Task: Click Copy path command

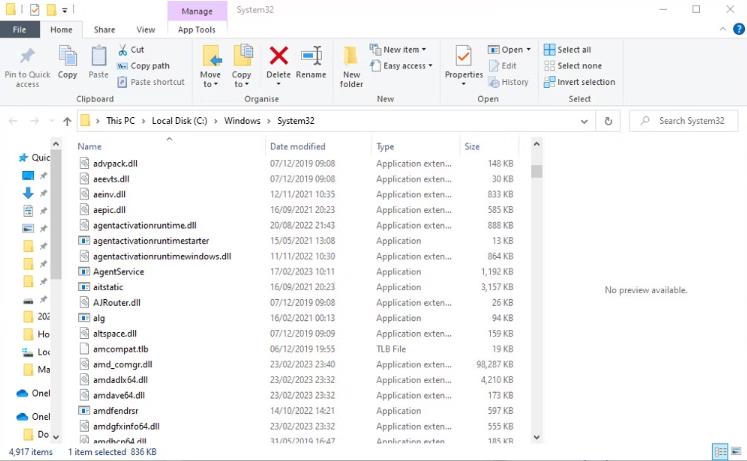Action: 143,66
